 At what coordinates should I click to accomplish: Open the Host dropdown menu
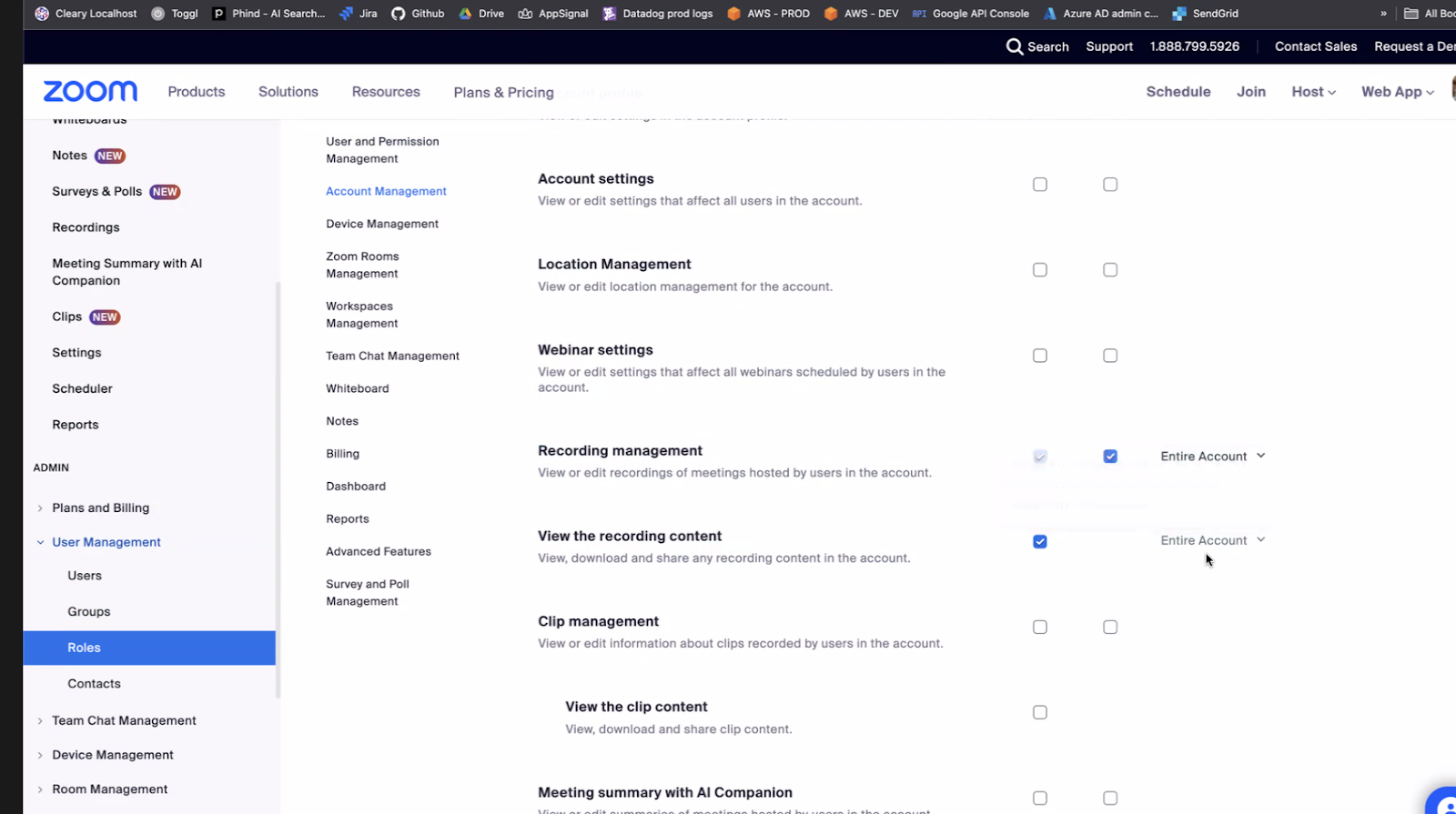(1313, 92)
